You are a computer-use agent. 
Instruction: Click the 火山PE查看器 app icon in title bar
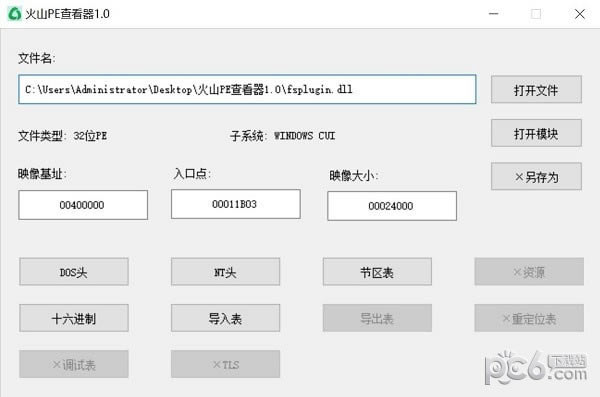[x=15, y=13]
